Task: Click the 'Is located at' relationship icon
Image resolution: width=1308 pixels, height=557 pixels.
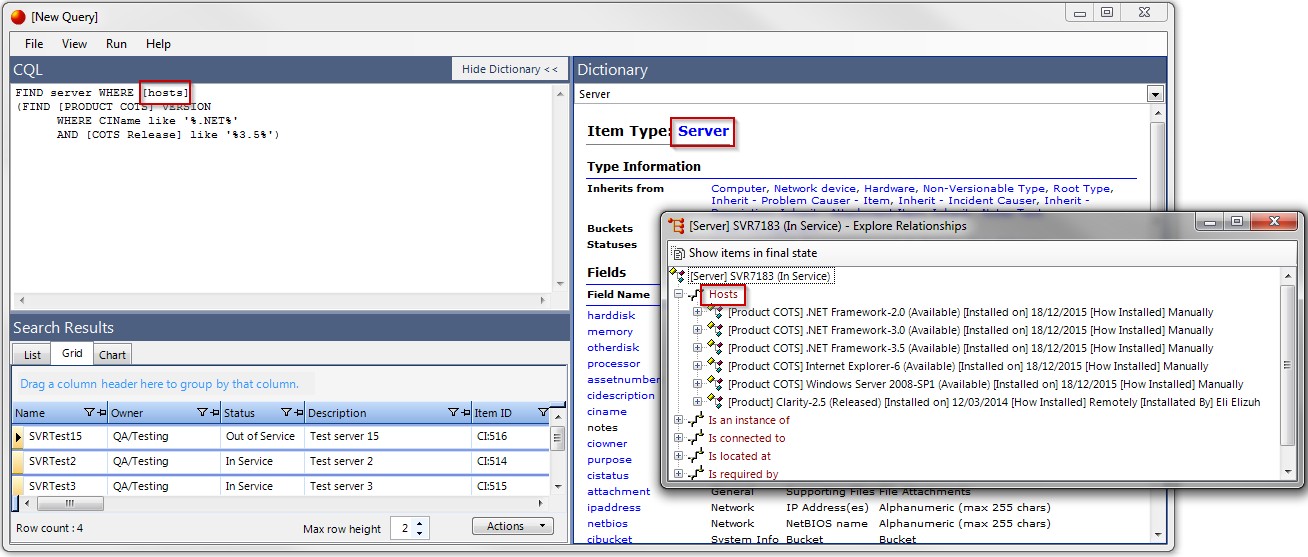Action: point(696,456)
